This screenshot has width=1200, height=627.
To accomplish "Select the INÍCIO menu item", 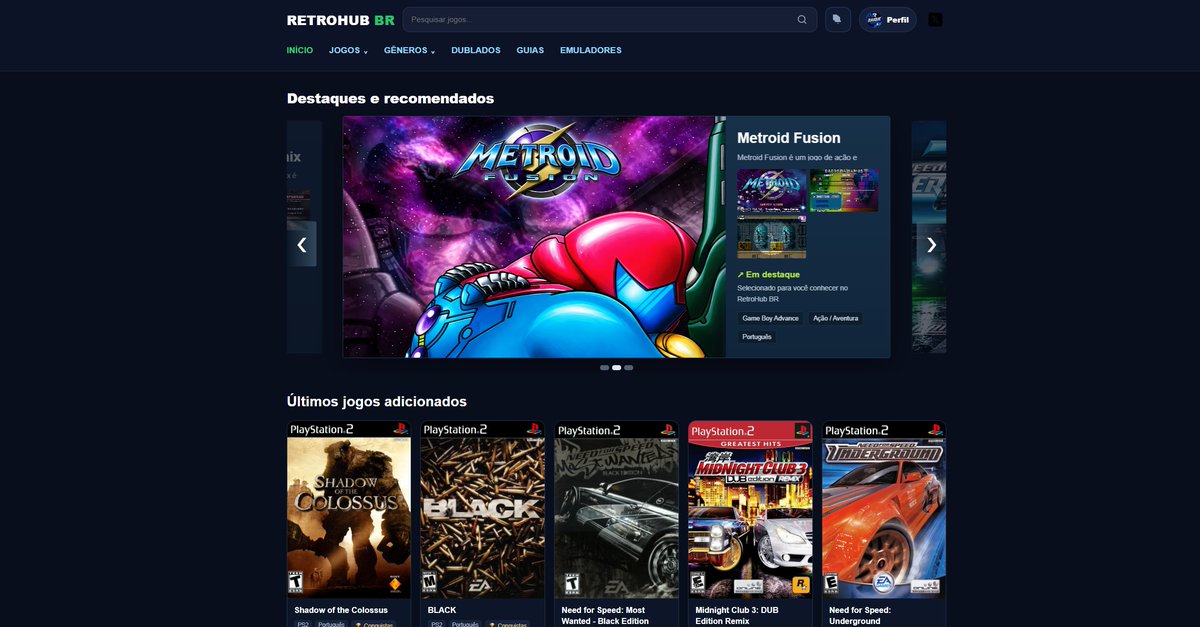I will [x=300, y=50].
